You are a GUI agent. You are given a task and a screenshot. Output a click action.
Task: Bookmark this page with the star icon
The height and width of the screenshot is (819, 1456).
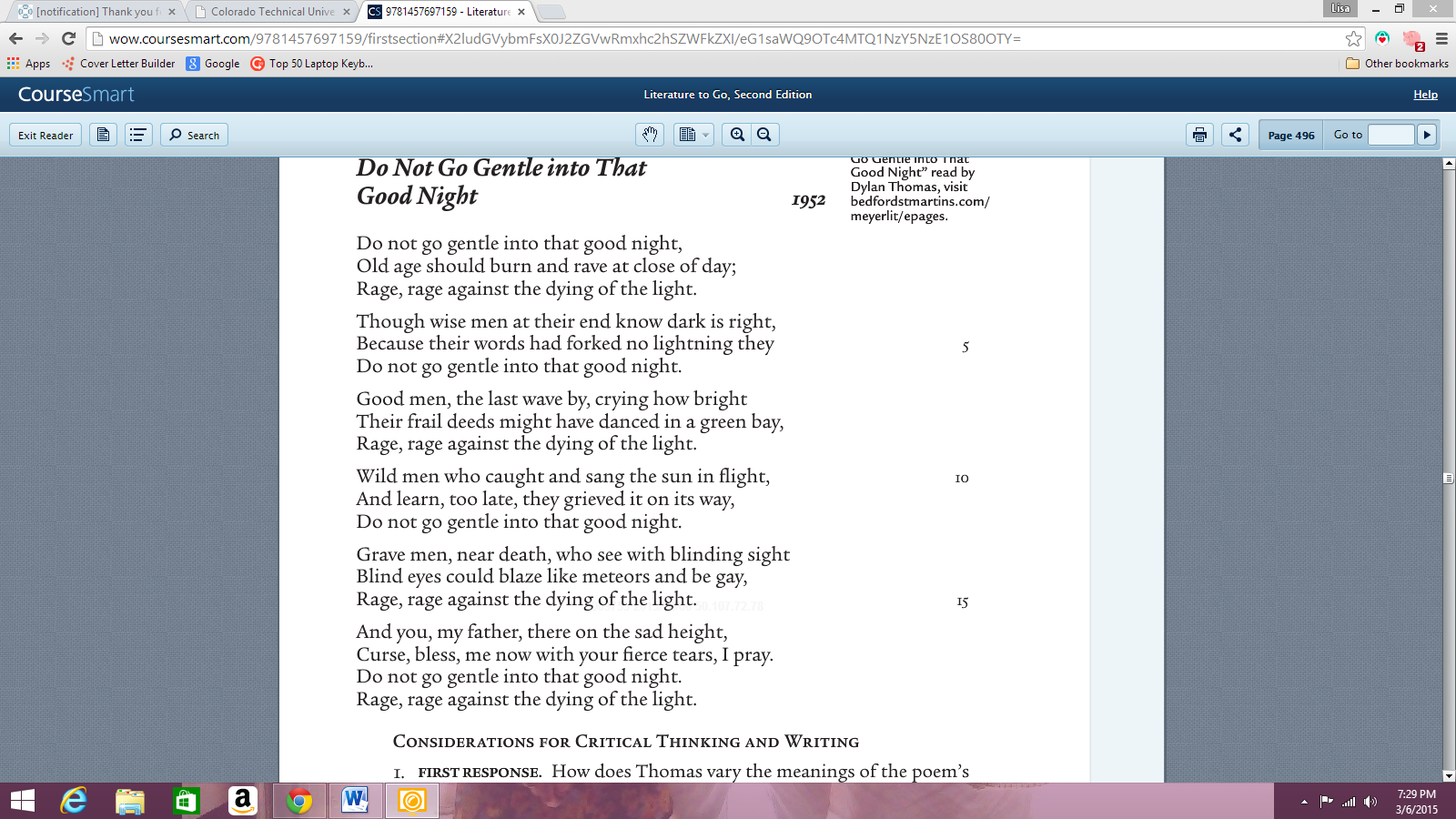tap(1353, 38)
